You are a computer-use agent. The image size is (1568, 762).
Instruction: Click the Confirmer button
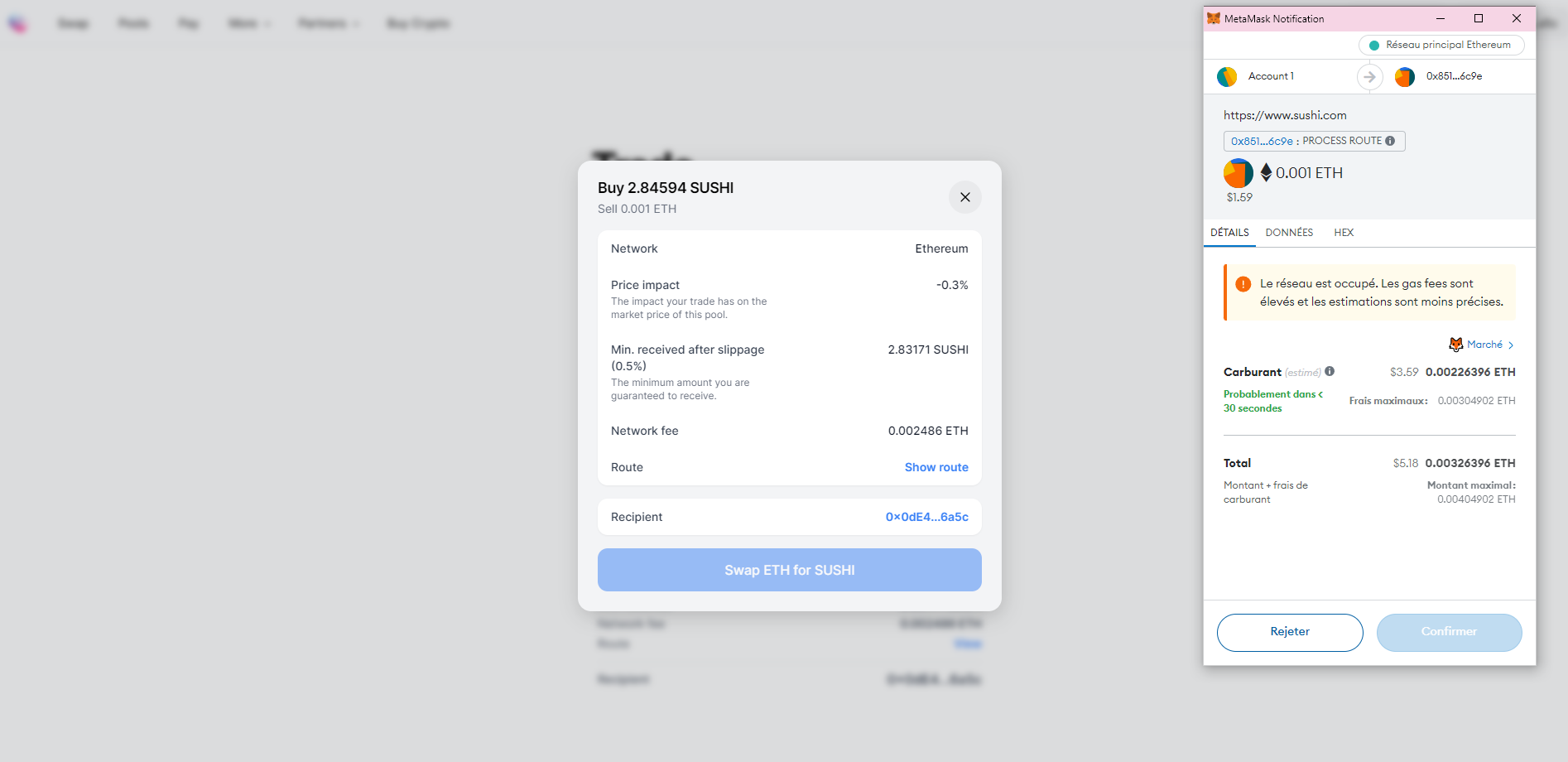pyautogui.click(x=1449, y=632)
